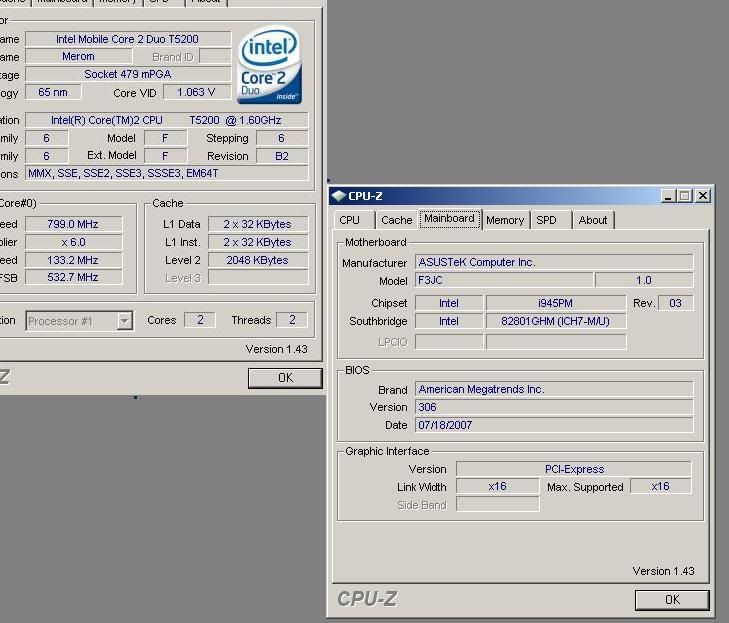The height and width of the screenshot is (623, 729).
Task: Click the Intel Core 2 Duo logo
Action: click(x=269, y=65)
